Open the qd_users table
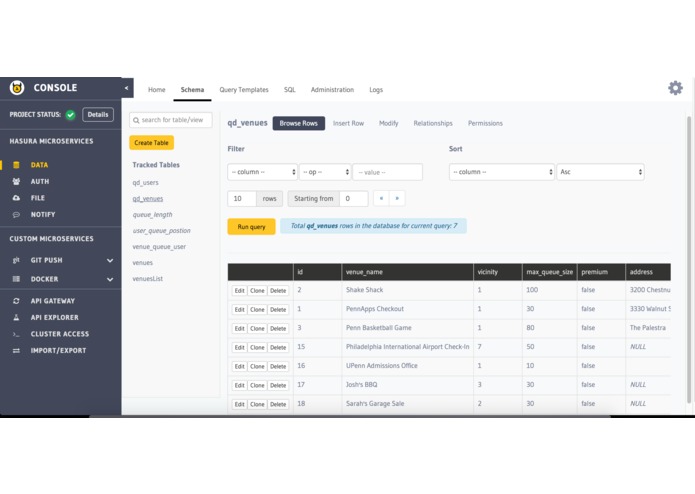 coord(145,183)
